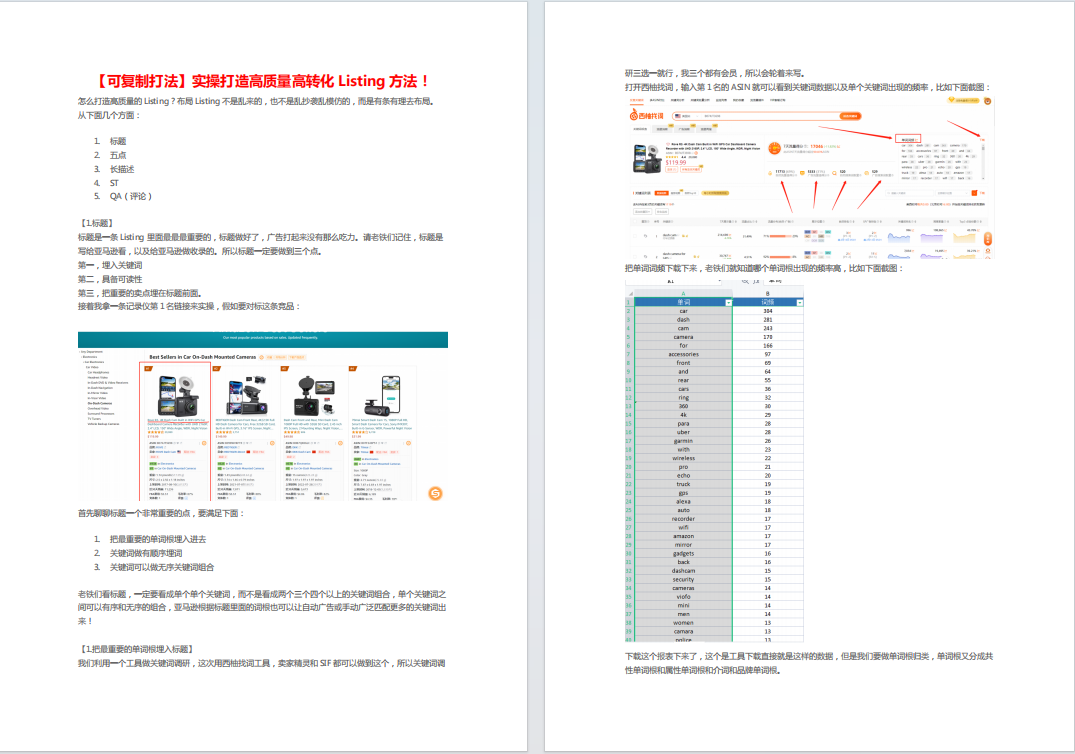Select column header "A" in the spreadsheet
The height and width of the screenshot is (754, 1075).
tap(684, 293)
